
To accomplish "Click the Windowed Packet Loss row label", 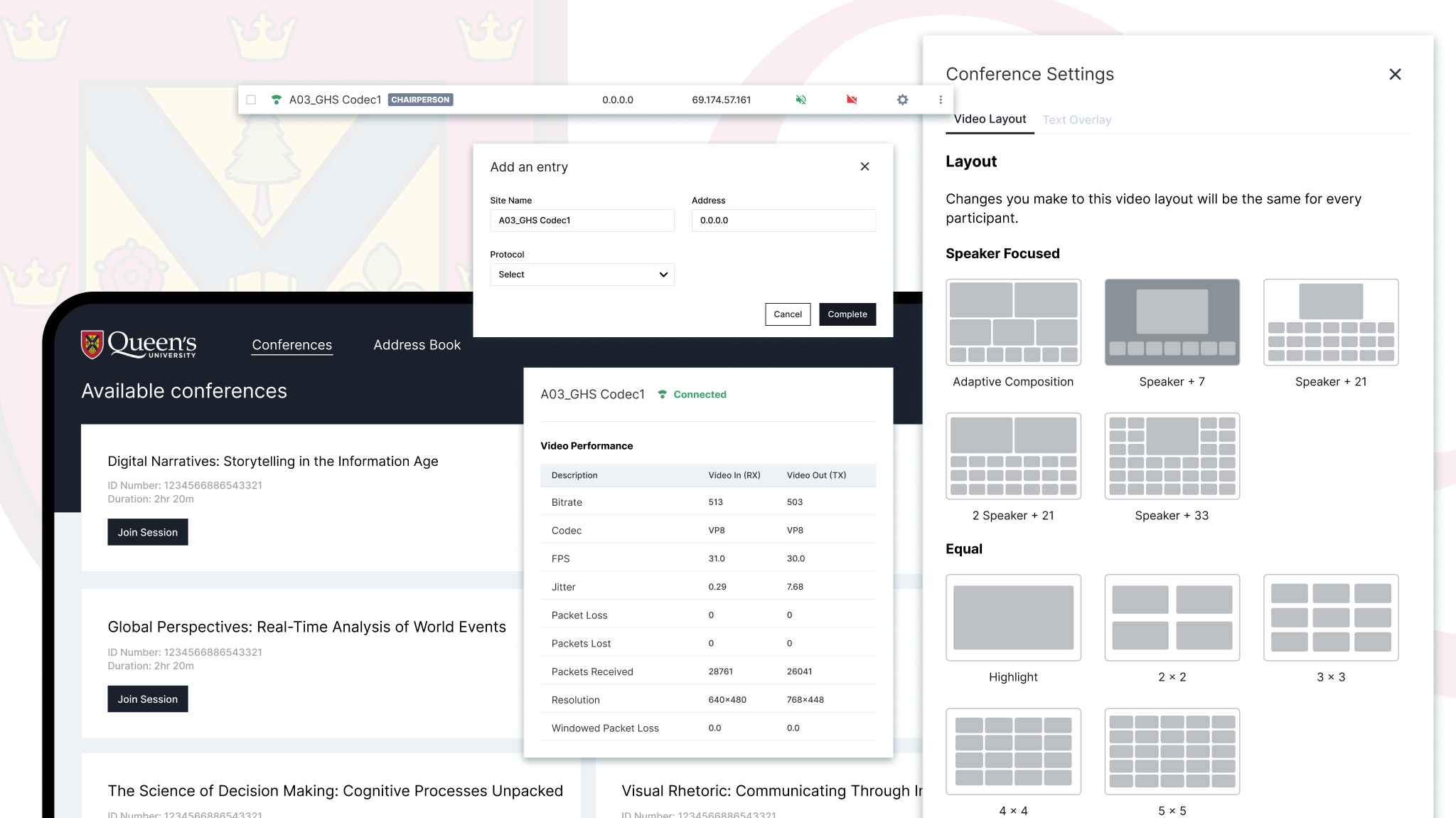I will (x=605, y=728).
